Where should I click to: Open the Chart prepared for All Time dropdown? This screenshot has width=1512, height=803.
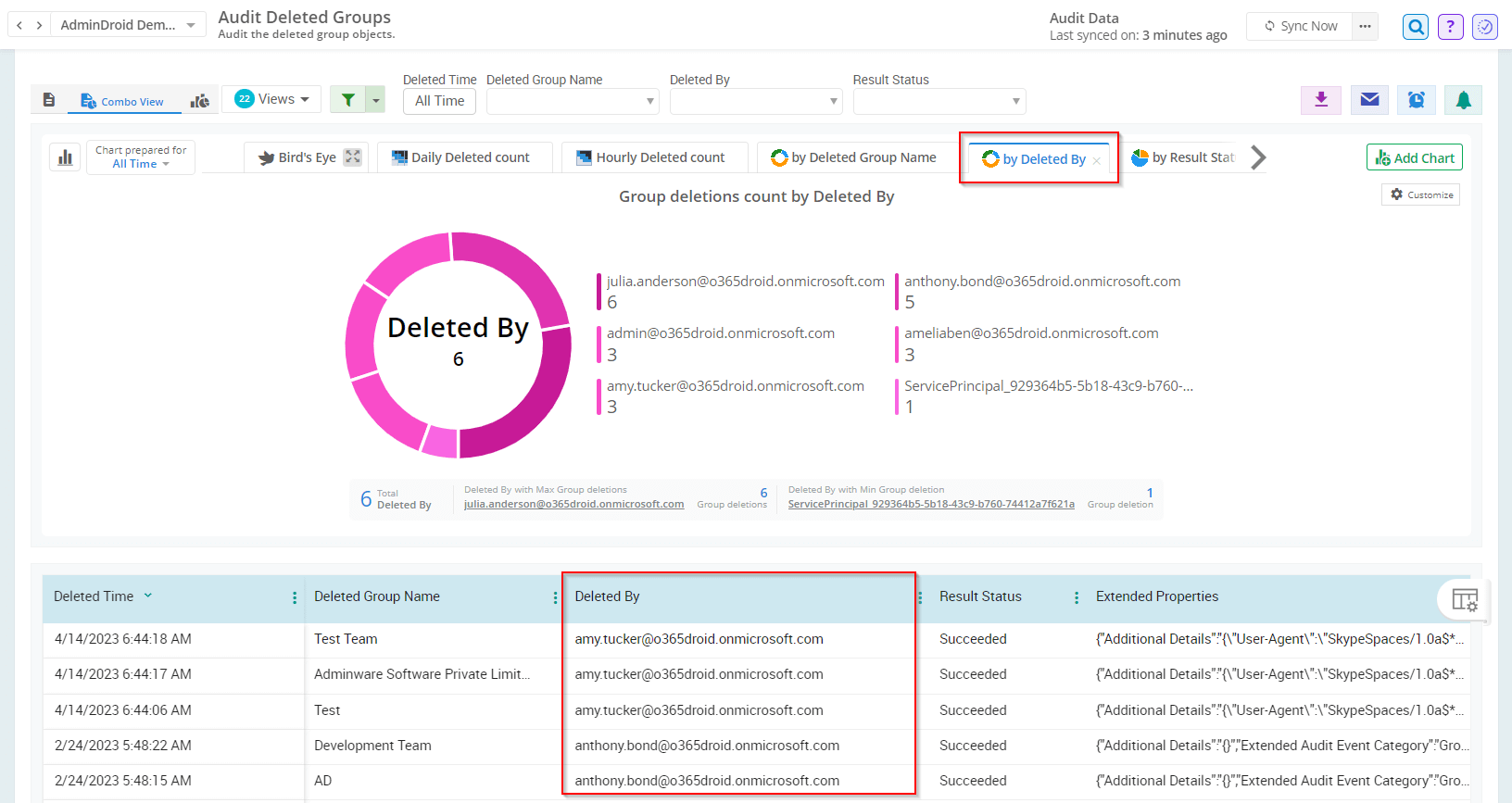pyautogui.click(x=141, y=157)
